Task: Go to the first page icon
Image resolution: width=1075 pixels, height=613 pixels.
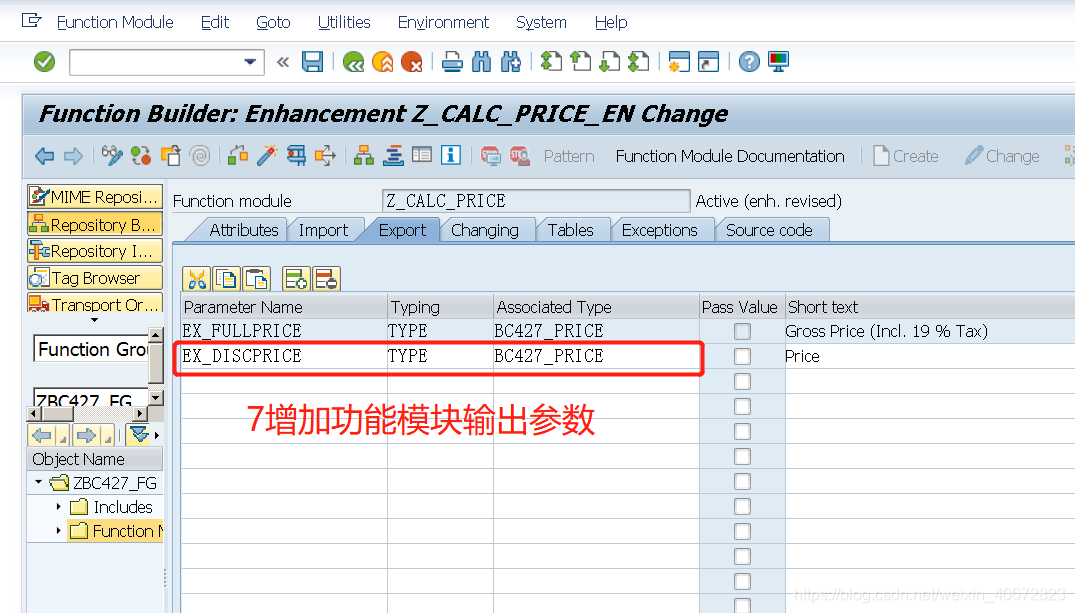Action: pos(551,62)
